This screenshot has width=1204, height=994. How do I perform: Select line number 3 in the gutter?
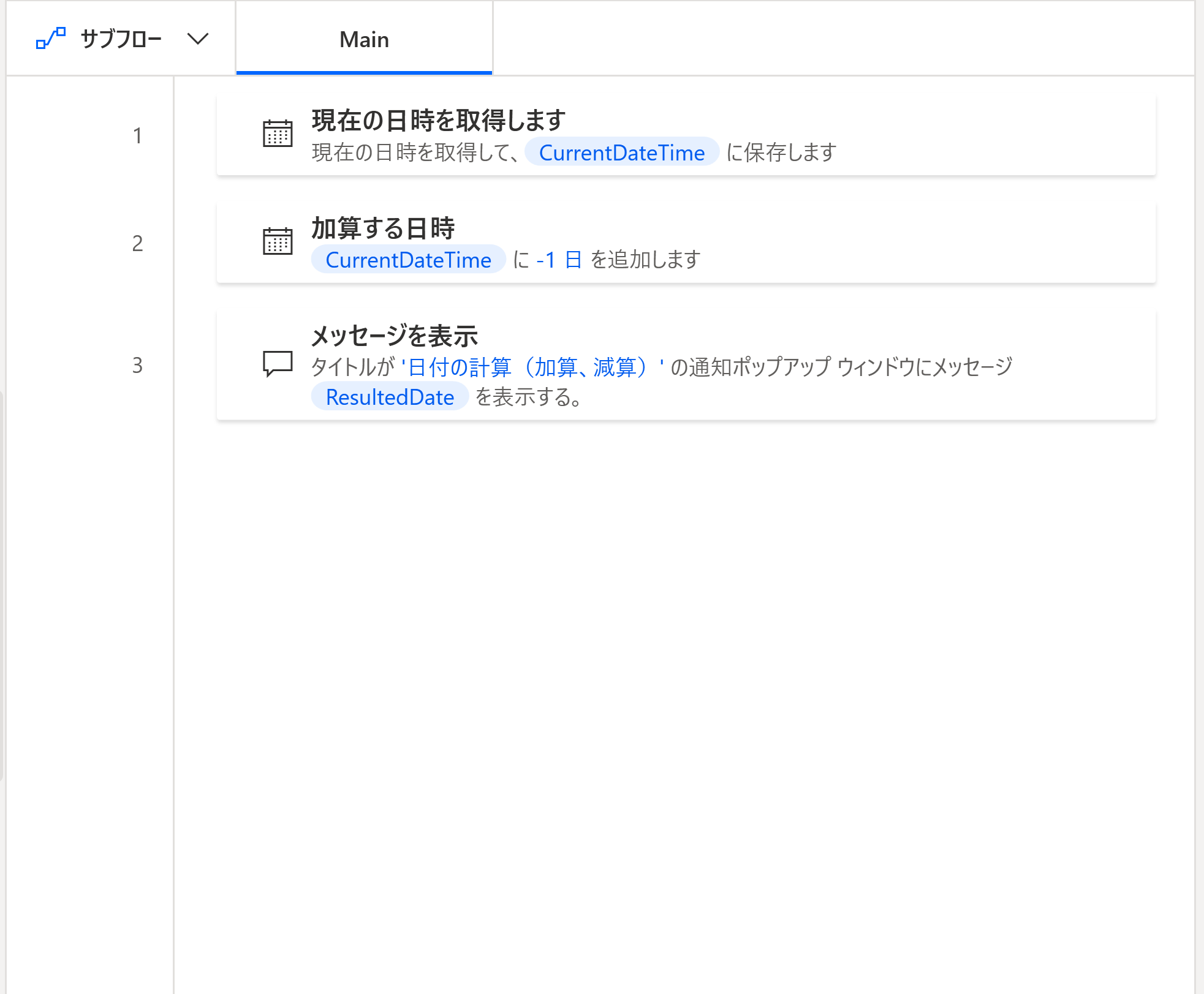pyautogui.click(x=137, y=365)
